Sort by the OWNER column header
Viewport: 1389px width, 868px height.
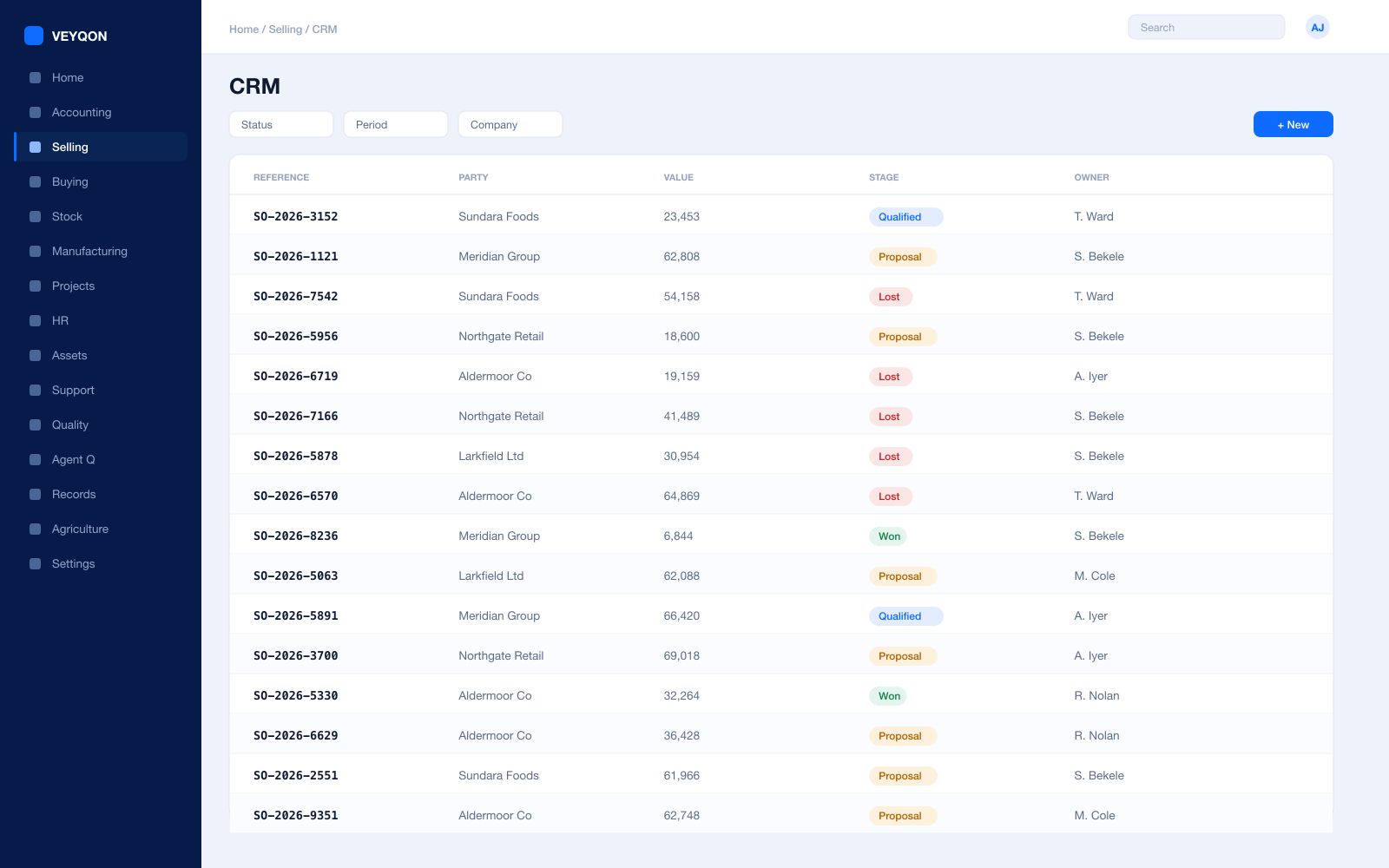(1091, 177)
